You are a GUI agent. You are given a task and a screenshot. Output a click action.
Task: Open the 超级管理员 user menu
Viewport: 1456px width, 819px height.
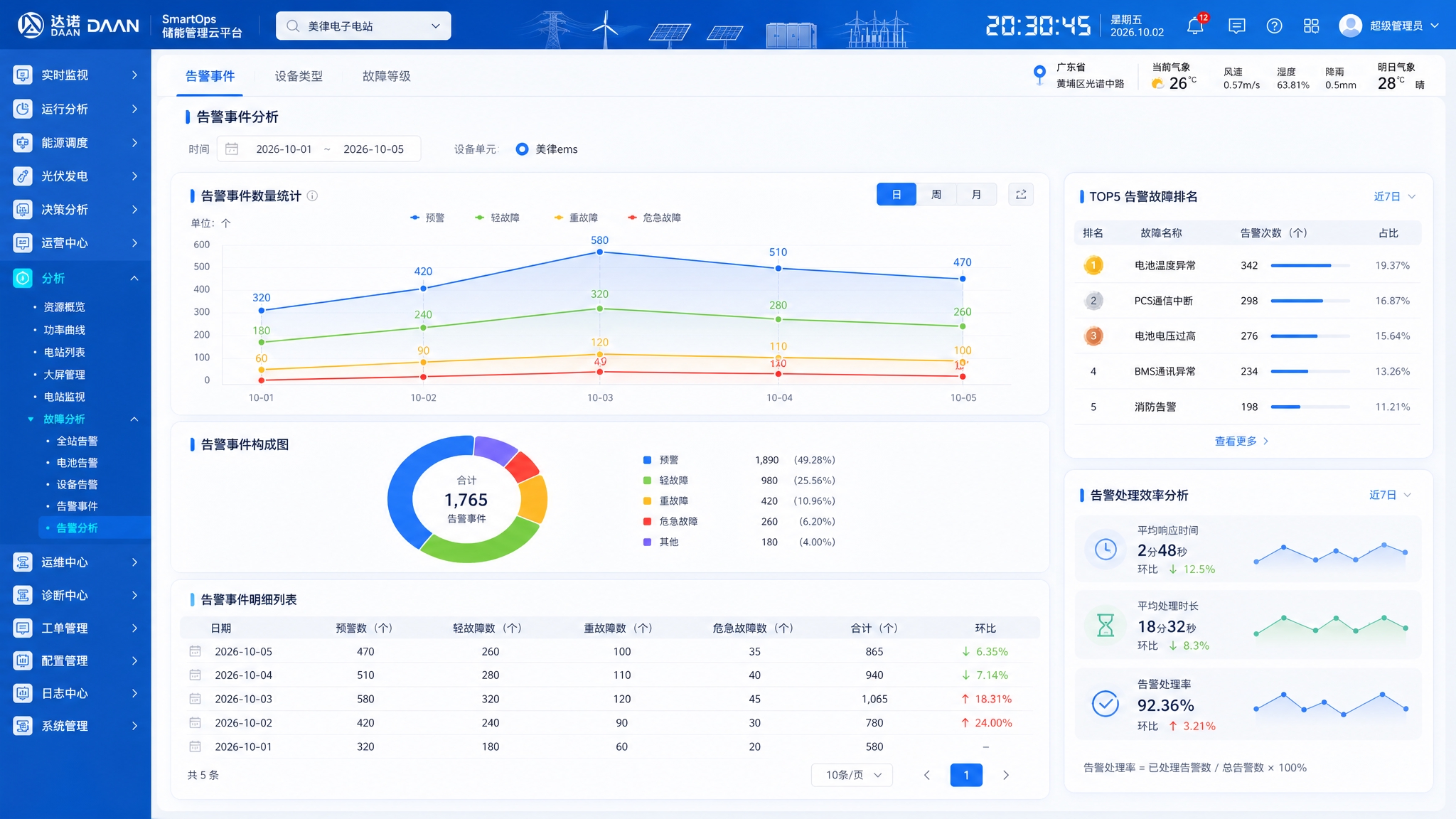point(1388,26)
